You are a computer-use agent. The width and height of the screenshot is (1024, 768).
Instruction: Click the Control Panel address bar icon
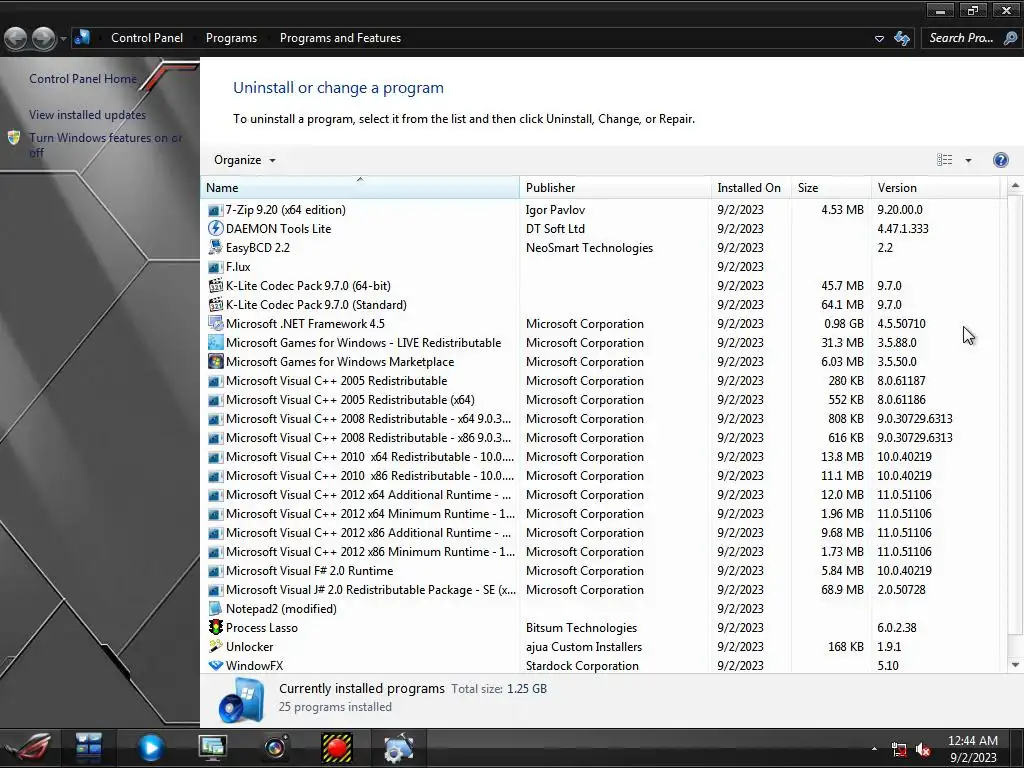pos(82,38)
